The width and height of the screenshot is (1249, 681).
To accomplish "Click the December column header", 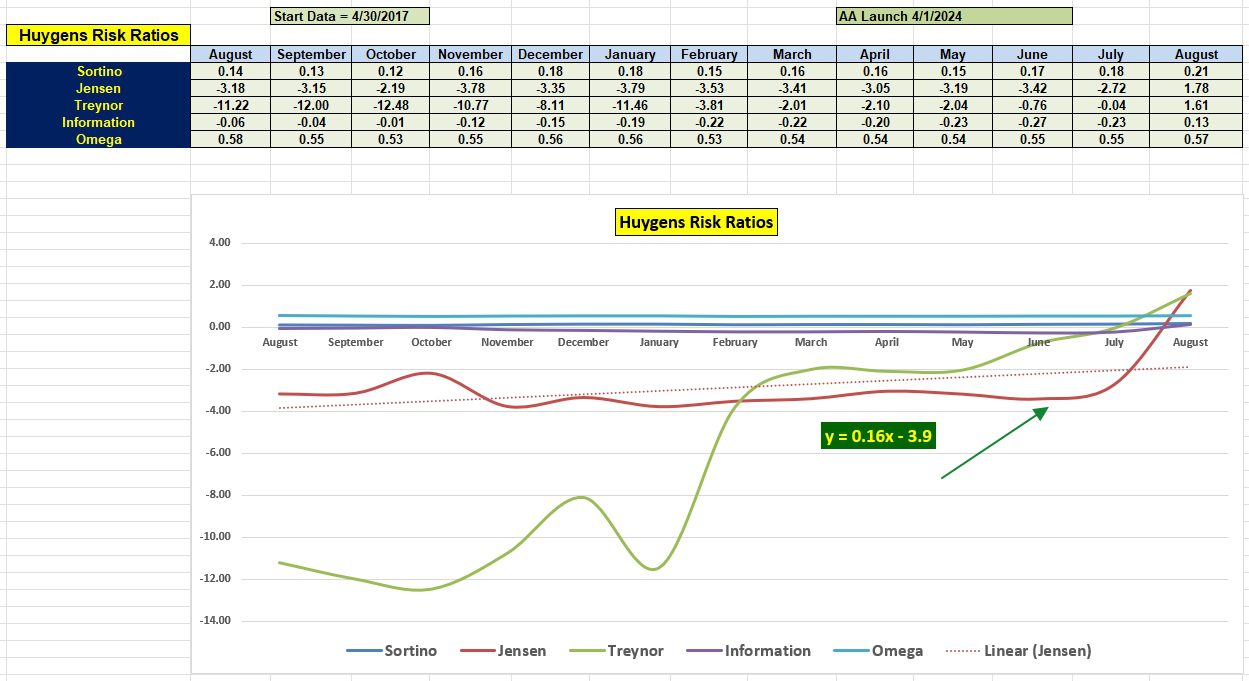I will click(x=550, y=54).
